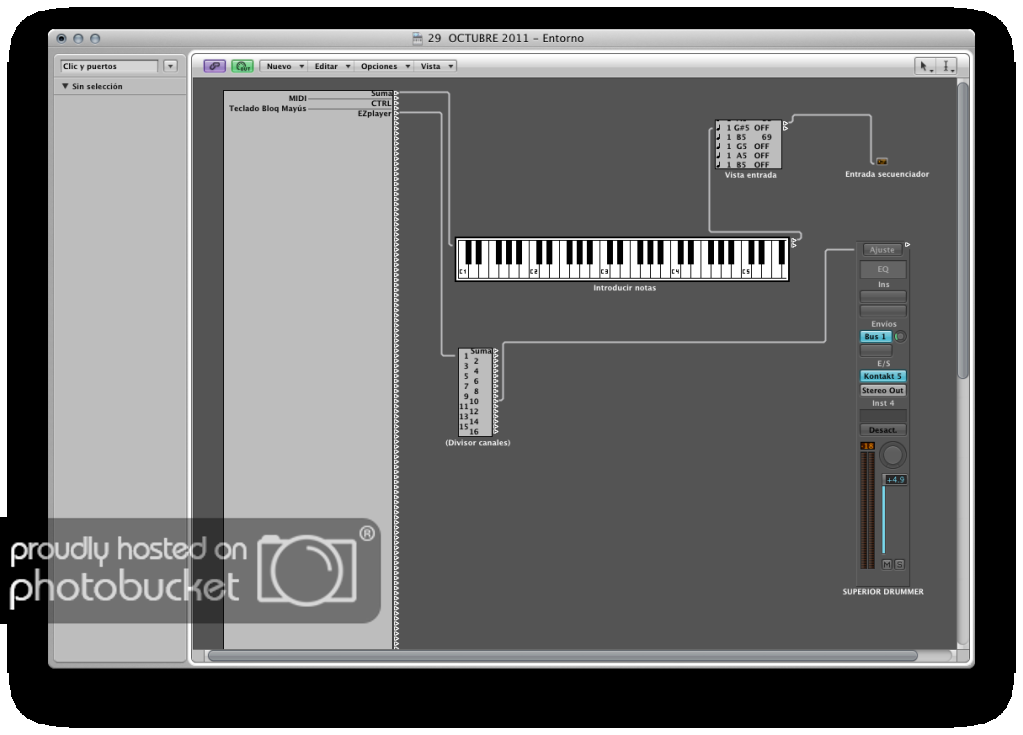1023x735 pixels.
Task: Open the Nuevo menu
Action: coord(285,66)
